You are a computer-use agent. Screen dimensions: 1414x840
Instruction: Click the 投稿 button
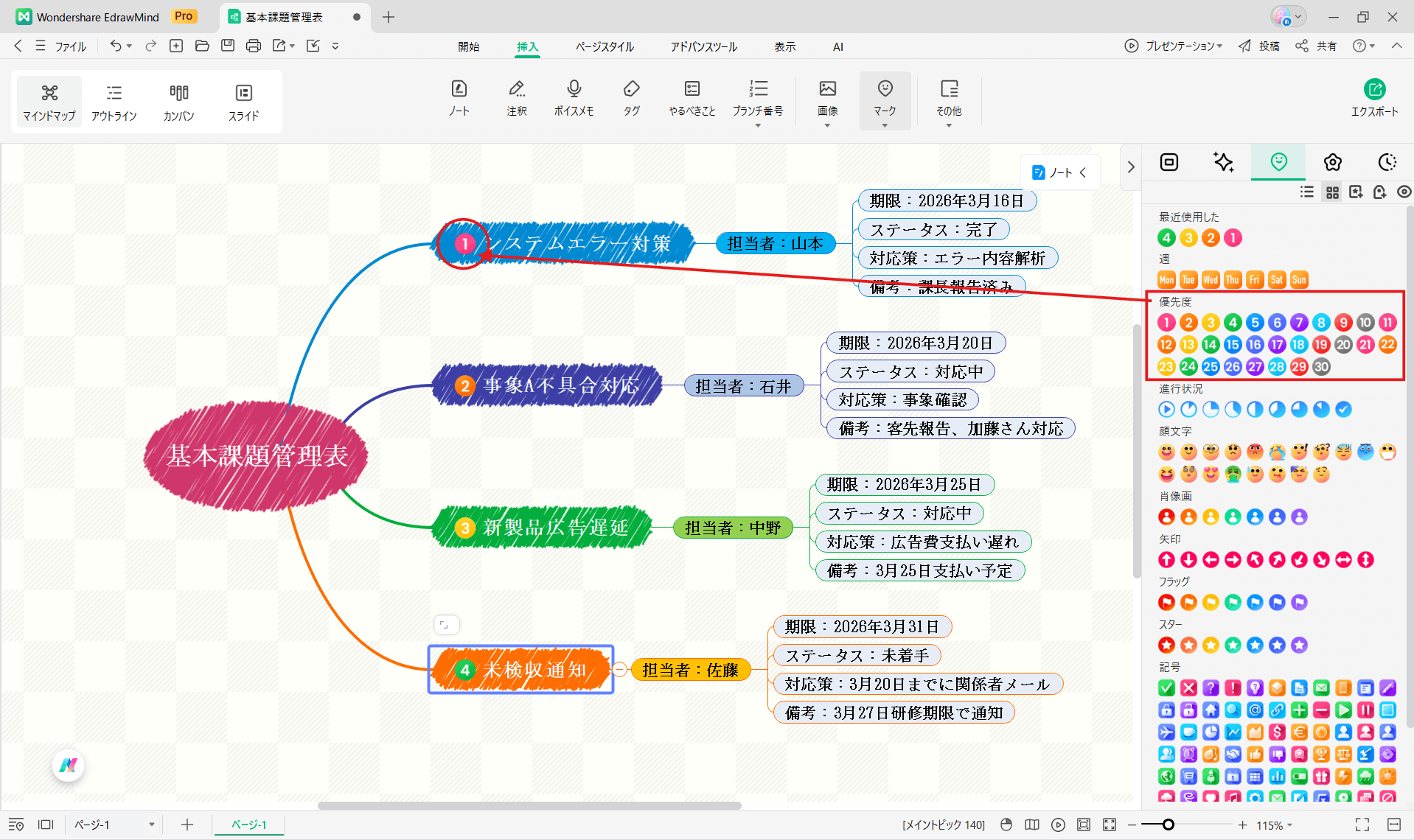1258,46
